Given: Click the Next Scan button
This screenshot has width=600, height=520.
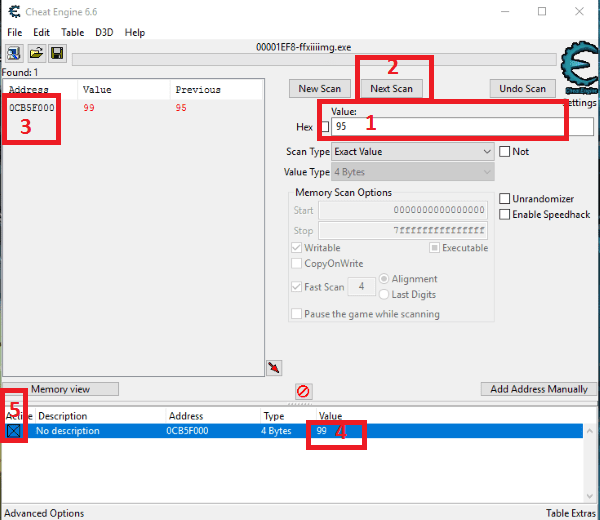Looking at the screenshot, I should coord(391,88).
